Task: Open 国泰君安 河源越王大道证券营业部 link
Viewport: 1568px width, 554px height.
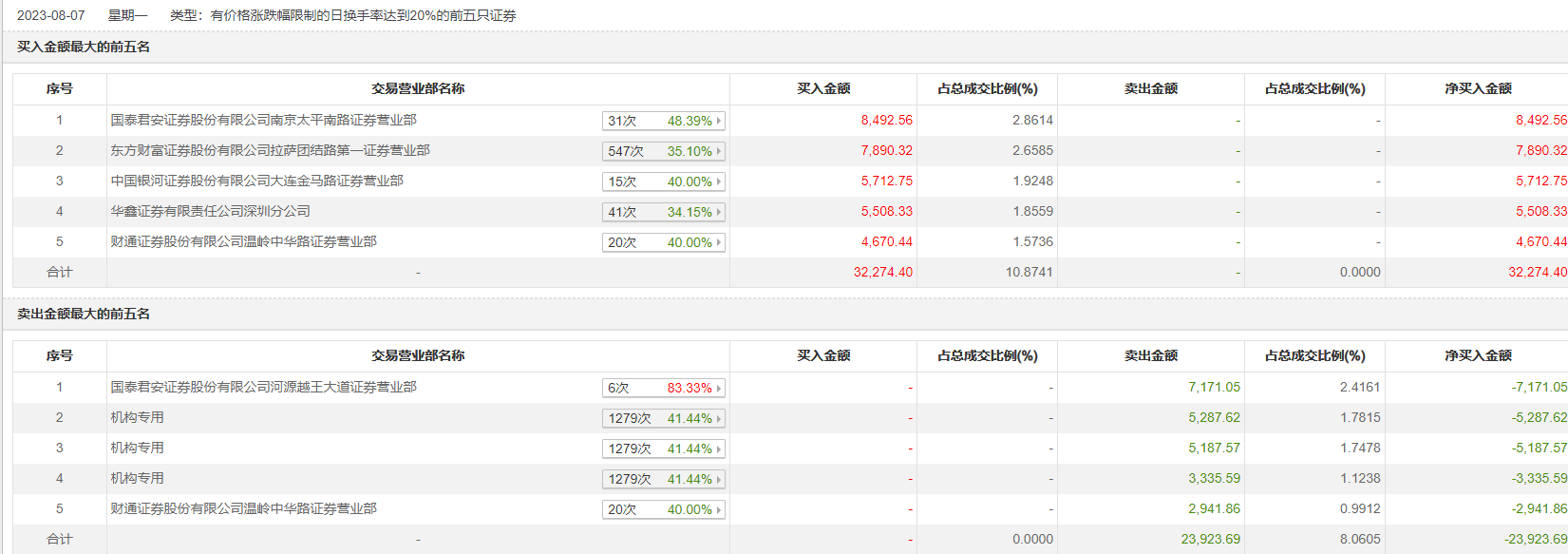Action: click(263, 387)
